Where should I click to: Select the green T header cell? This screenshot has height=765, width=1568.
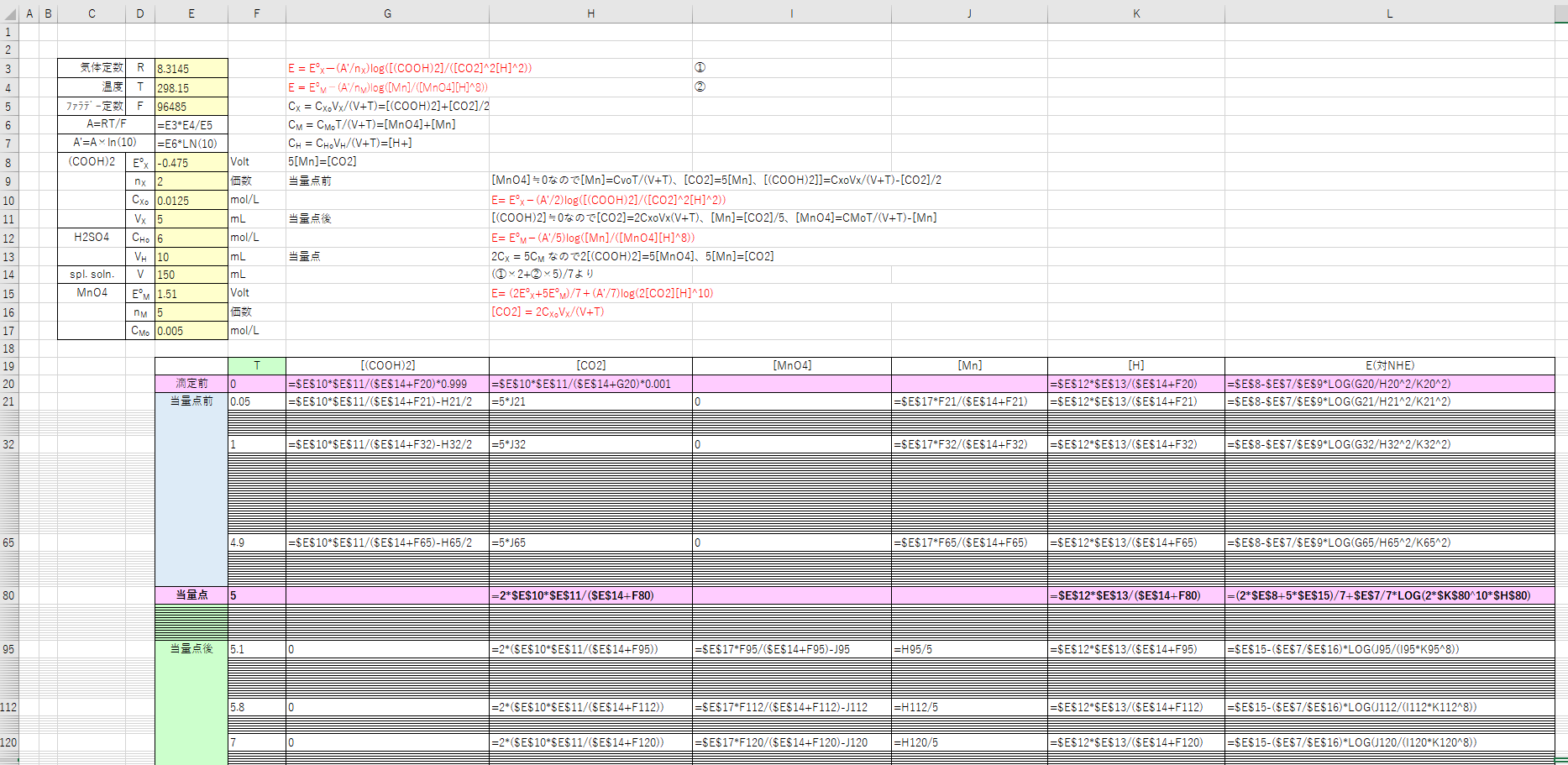257,366
